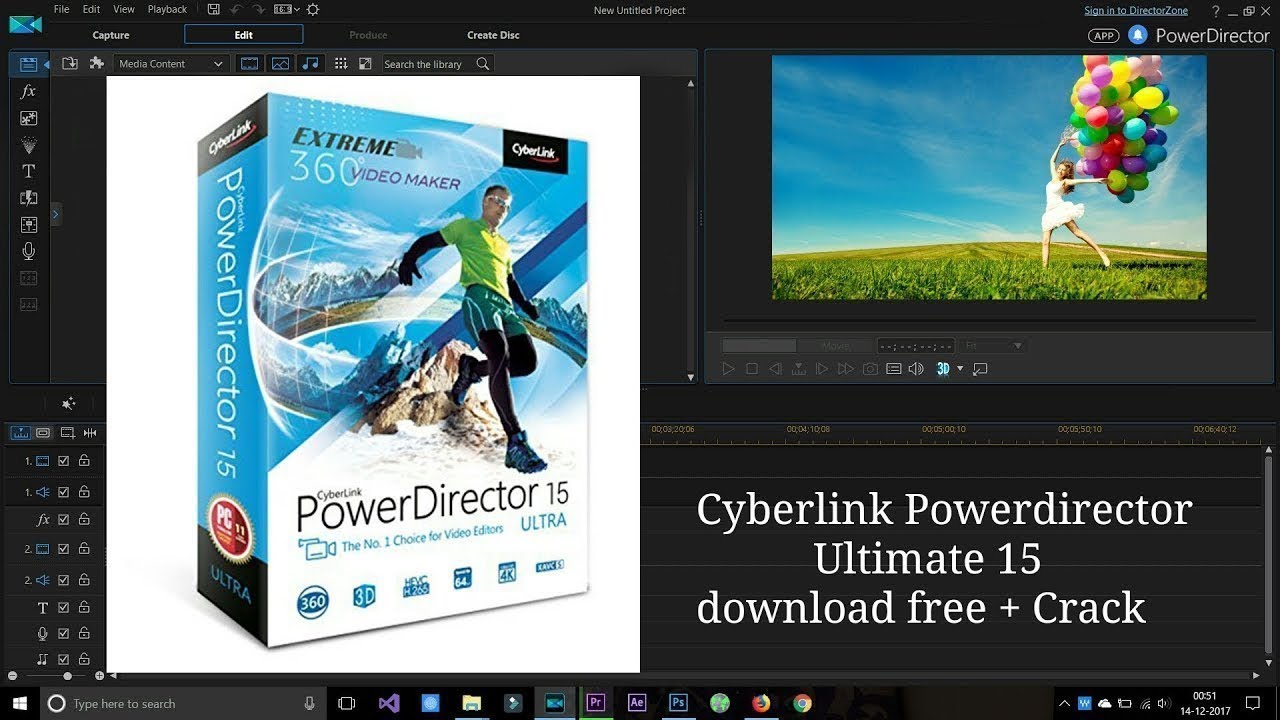Expand the library panel side arrow

tap(56, 214)
